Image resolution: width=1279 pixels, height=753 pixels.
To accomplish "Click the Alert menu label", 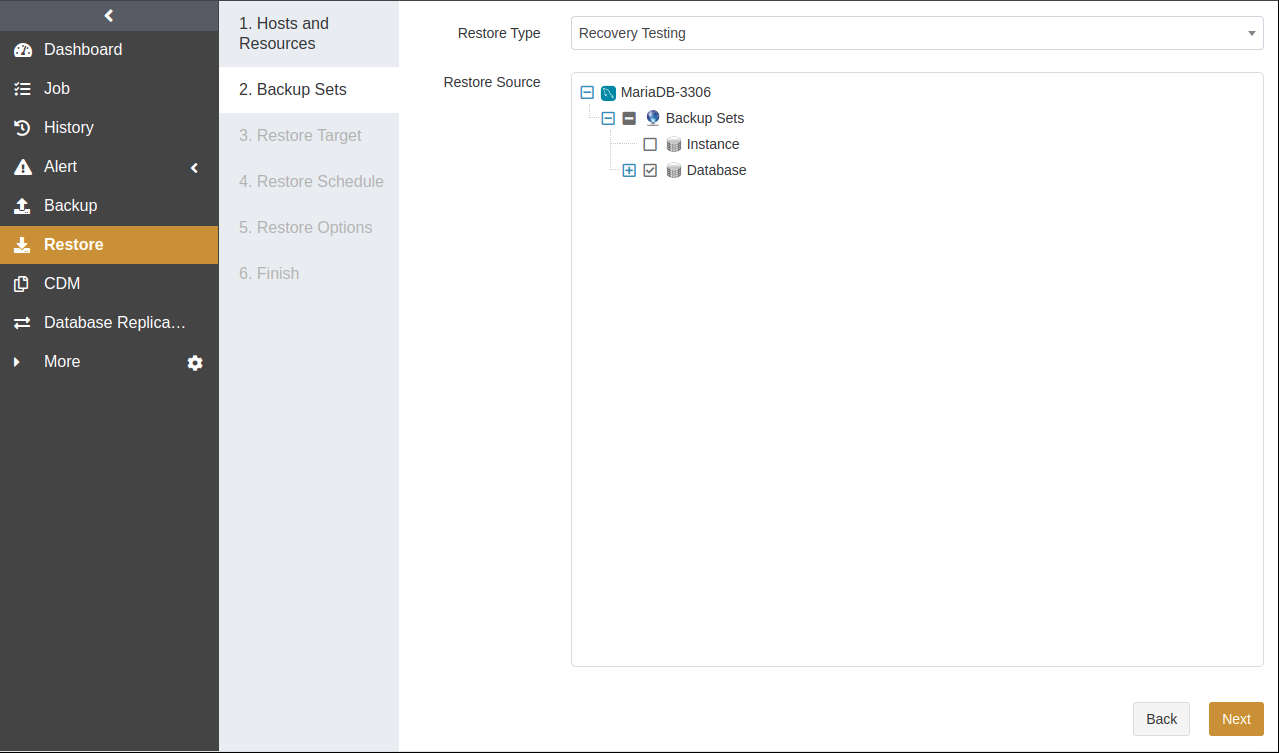I will pyautogui.click(x=60, y=167).
